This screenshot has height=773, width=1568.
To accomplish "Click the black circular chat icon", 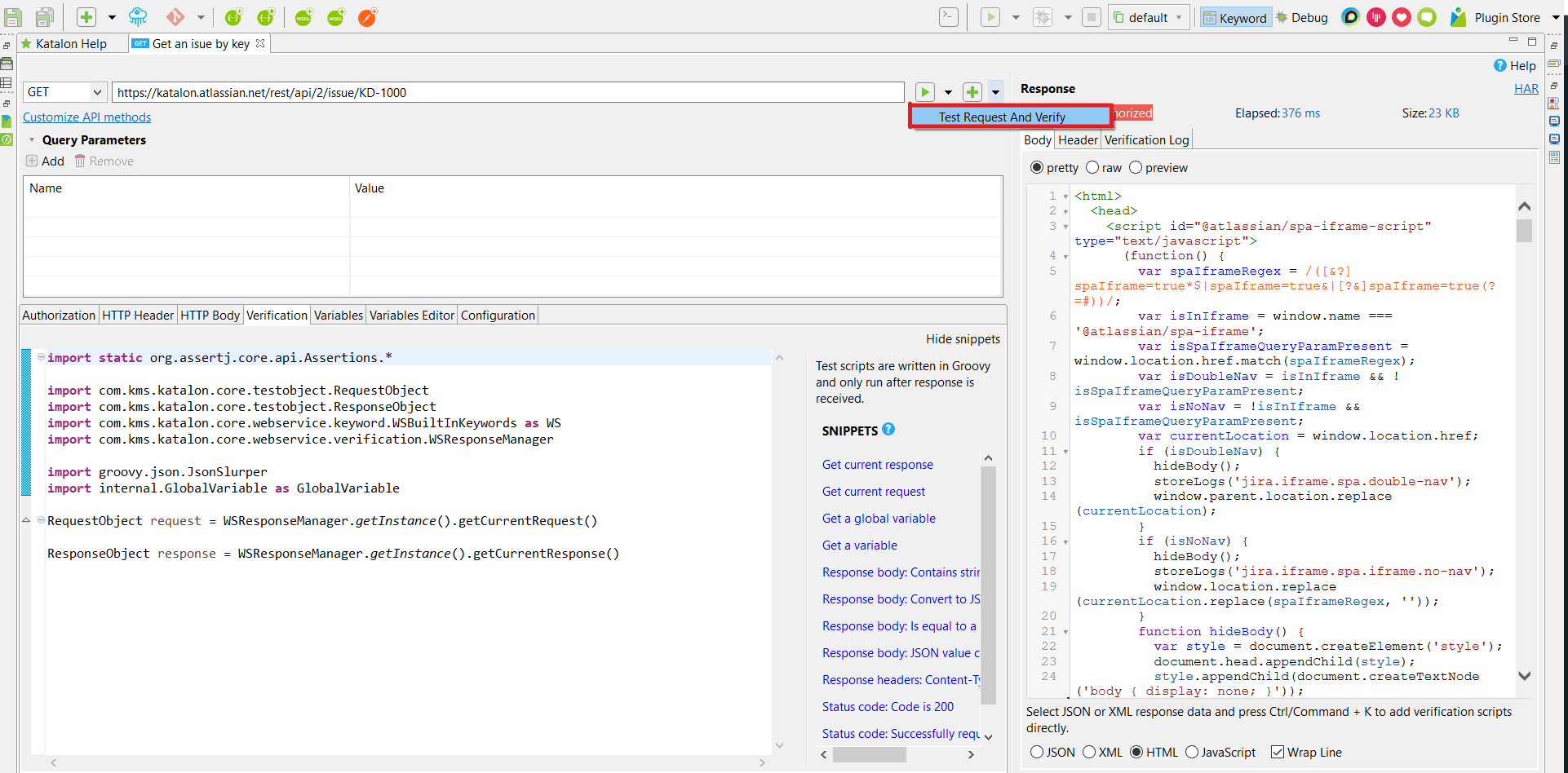I will pyautogui.click(x=1351, y=17).
